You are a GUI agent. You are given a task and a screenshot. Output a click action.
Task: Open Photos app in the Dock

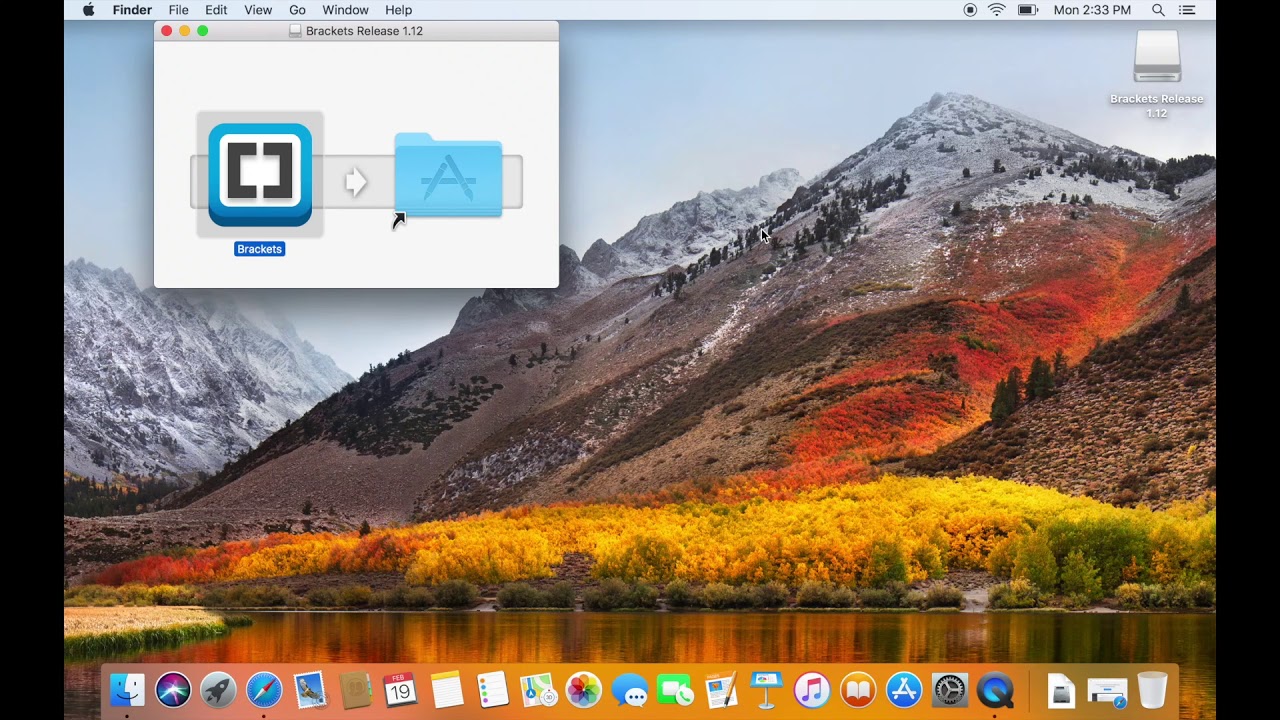(x=584, y=690)
